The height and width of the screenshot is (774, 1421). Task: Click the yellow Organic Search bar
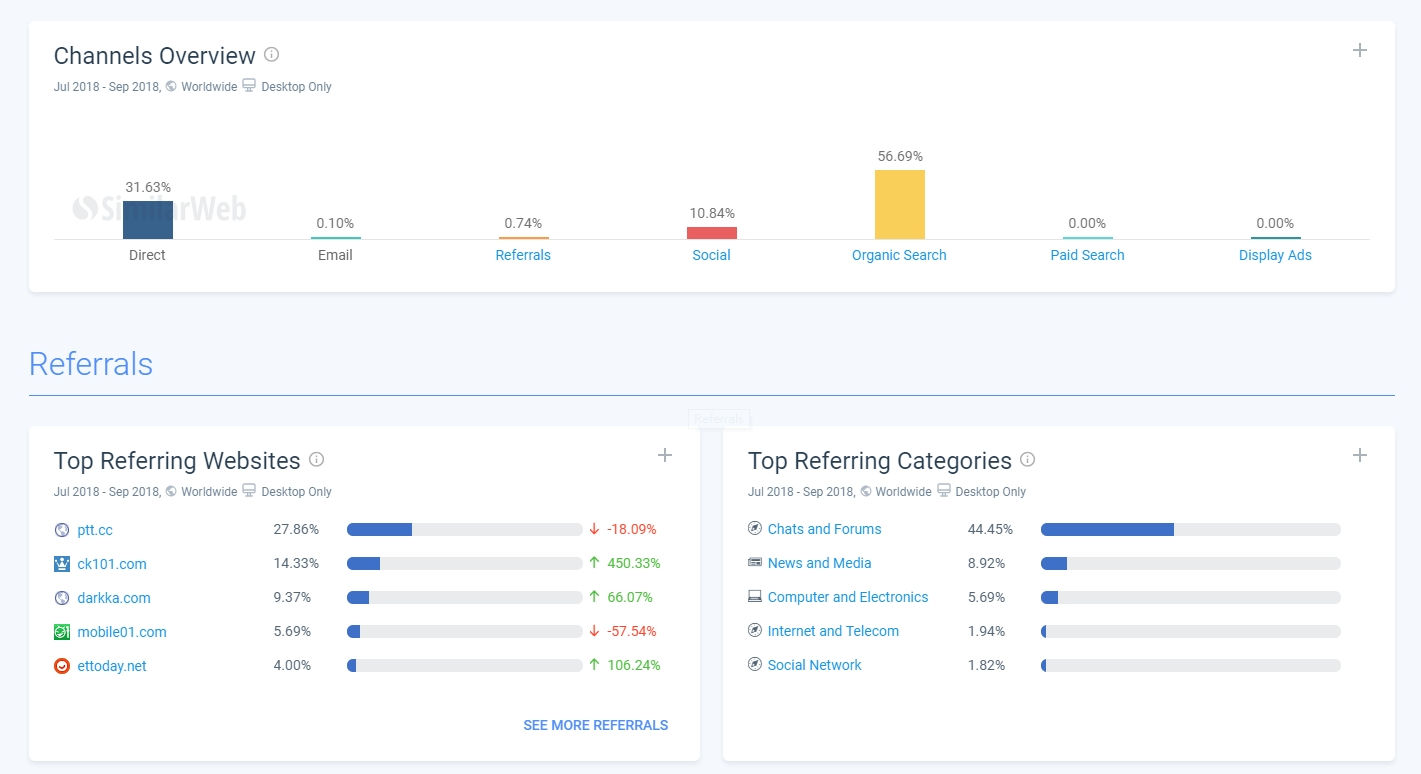(899, 205)
